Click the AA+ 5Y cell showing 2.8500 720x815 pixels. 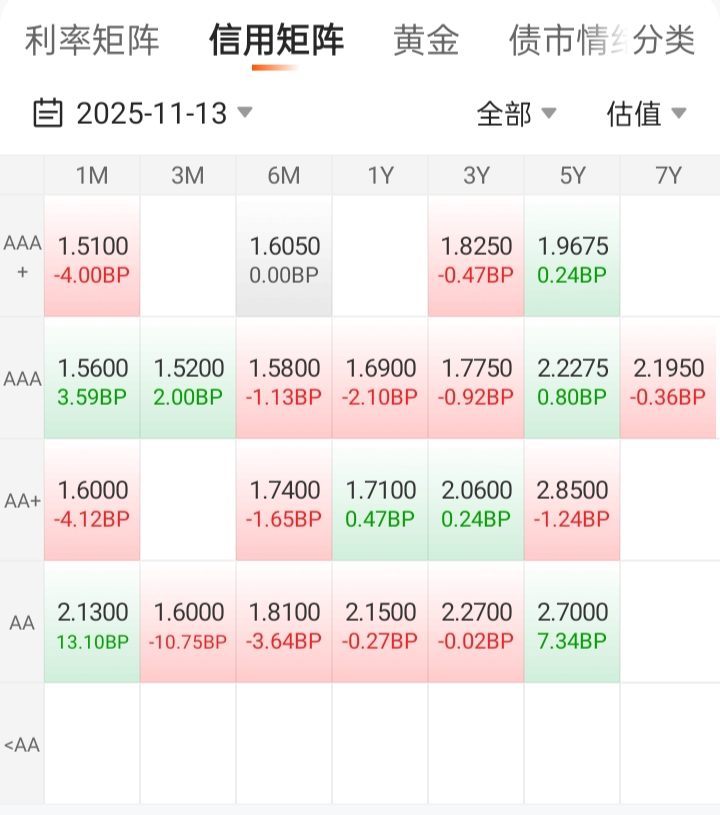[x=572, y=502]
